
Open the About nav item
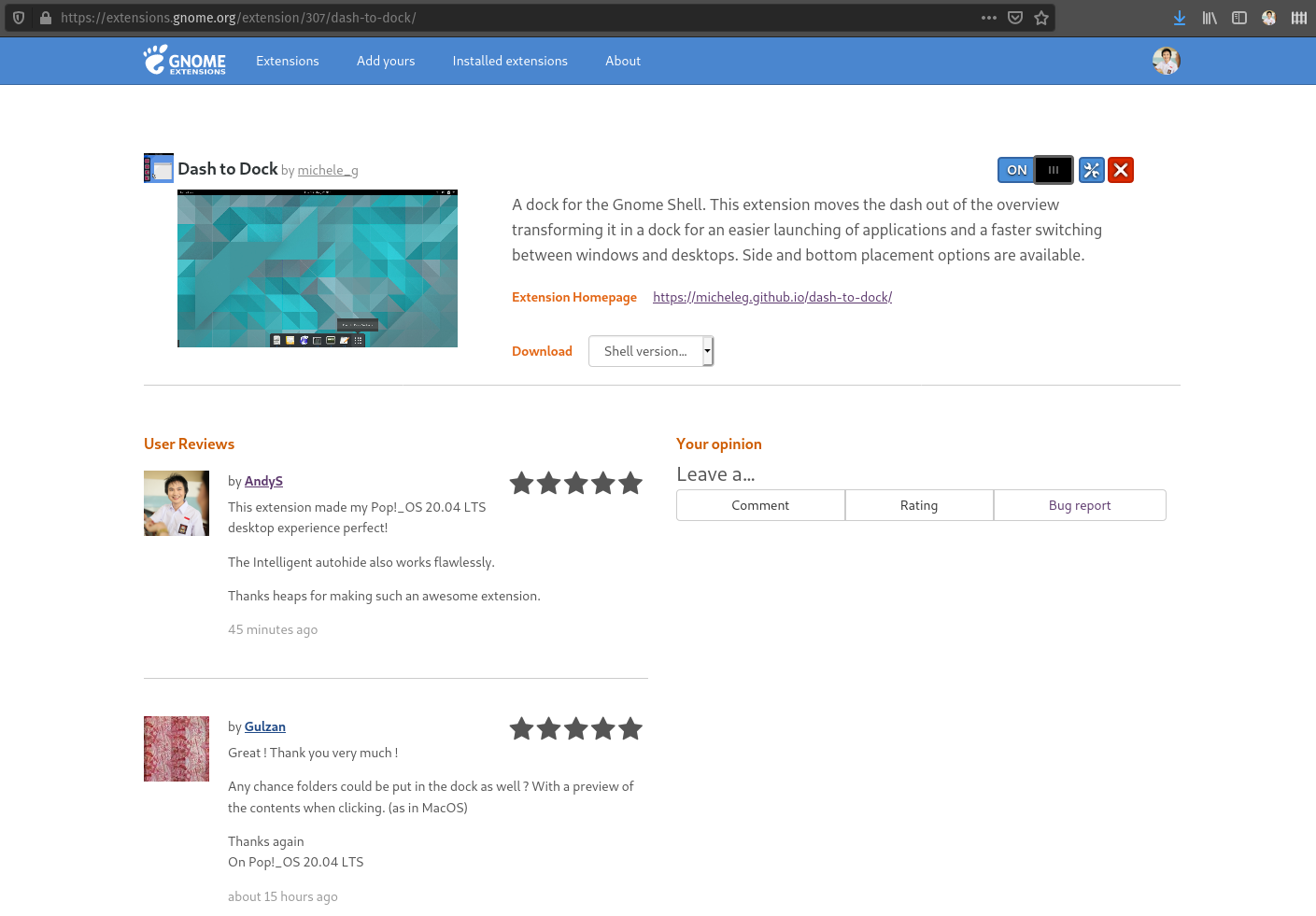point(623,61)
